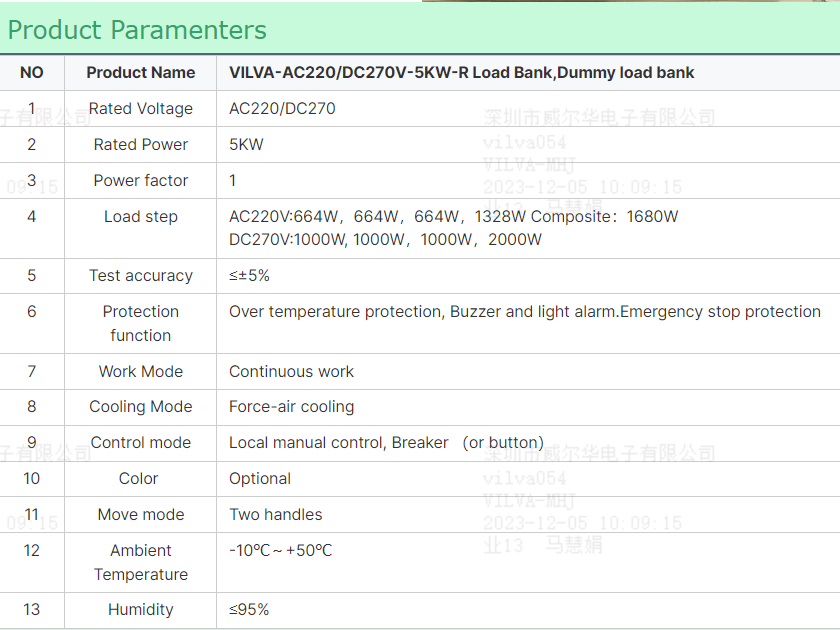Select the "AC220/DC270" value

click(282, 108)
